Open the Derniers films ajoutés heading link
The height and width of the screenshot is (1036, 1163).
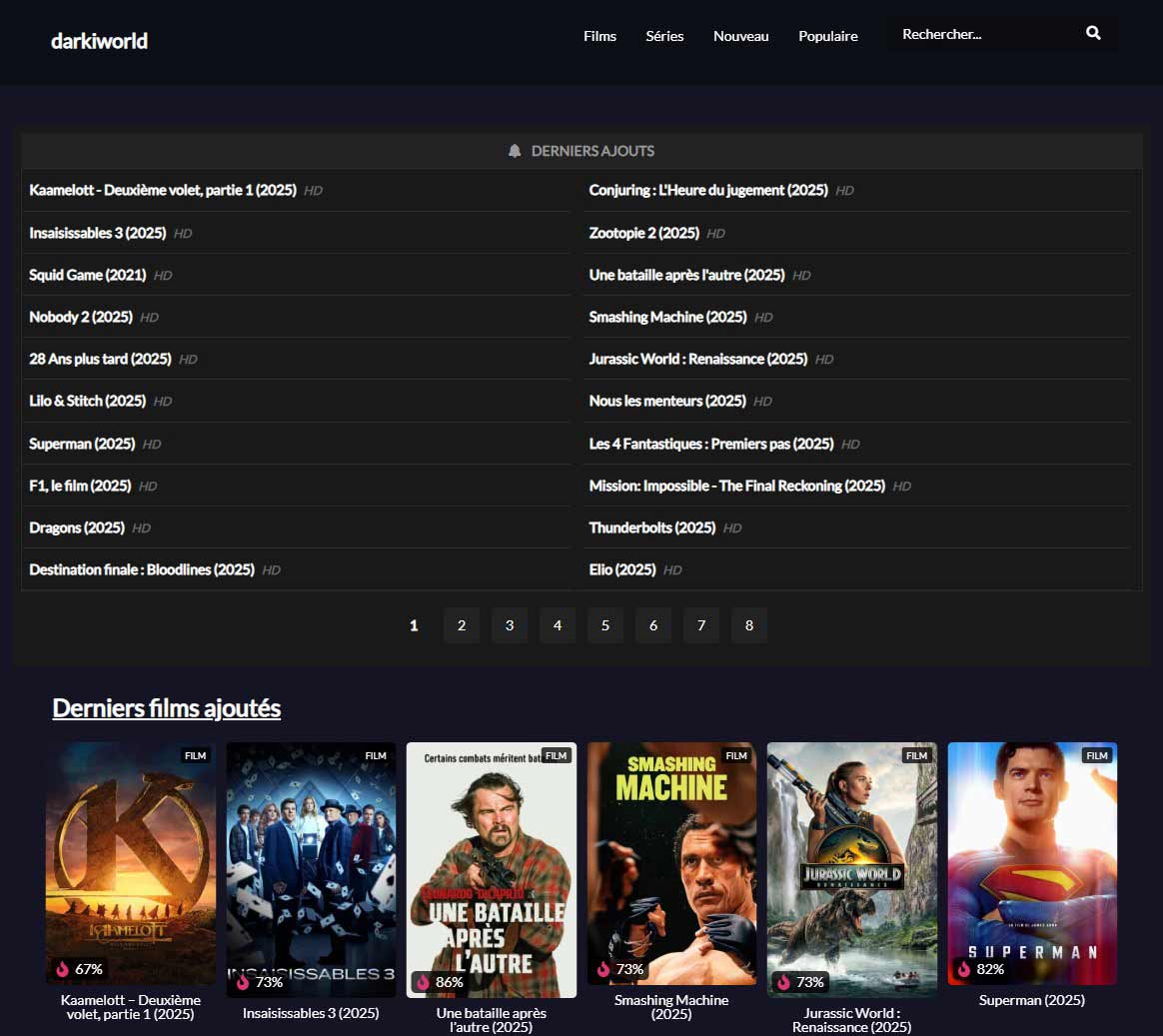pyautogui.click(x=166, y=708)
